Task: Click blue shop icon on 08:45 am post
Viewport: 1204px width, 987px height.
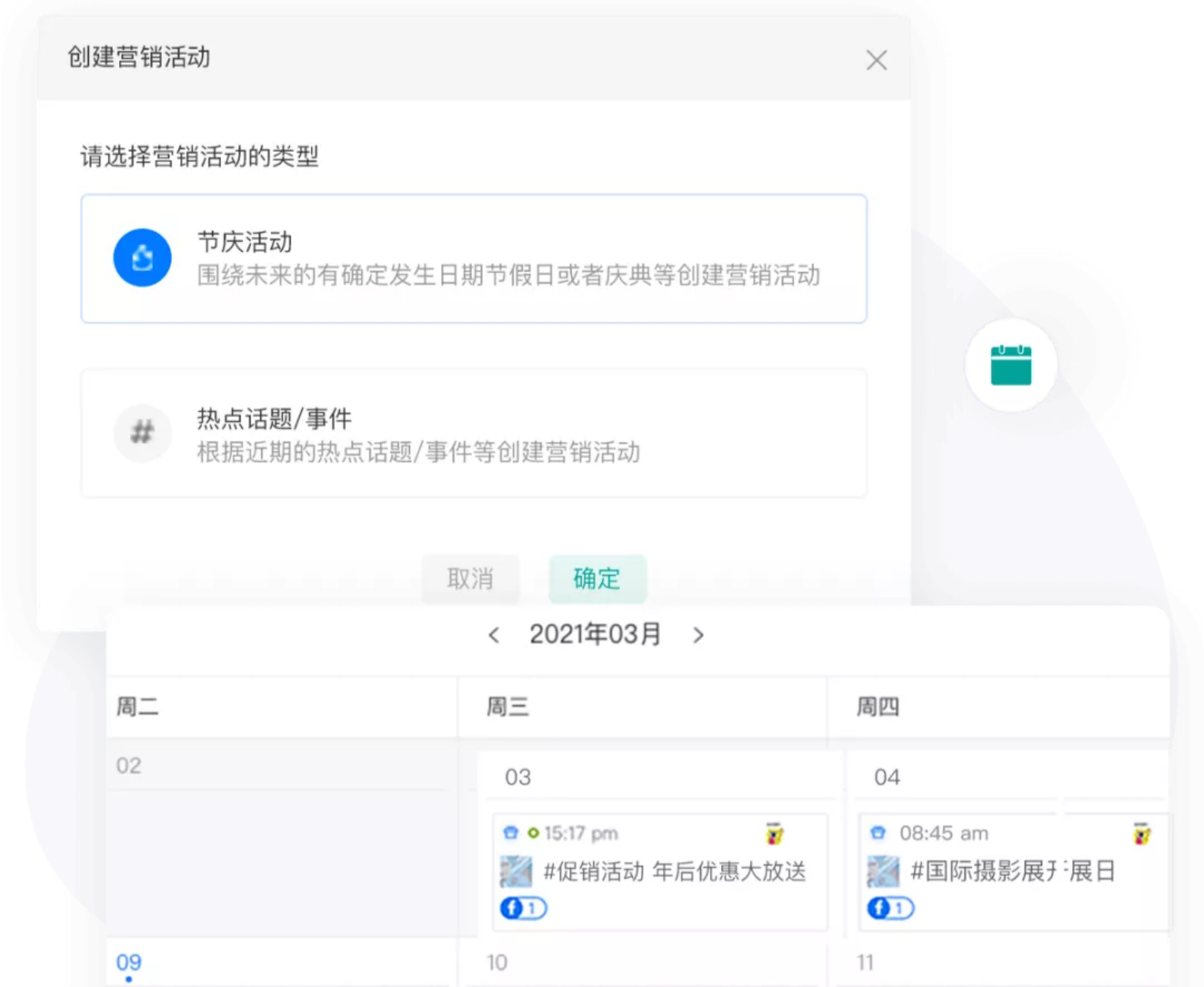Action: tap(878, 833)
